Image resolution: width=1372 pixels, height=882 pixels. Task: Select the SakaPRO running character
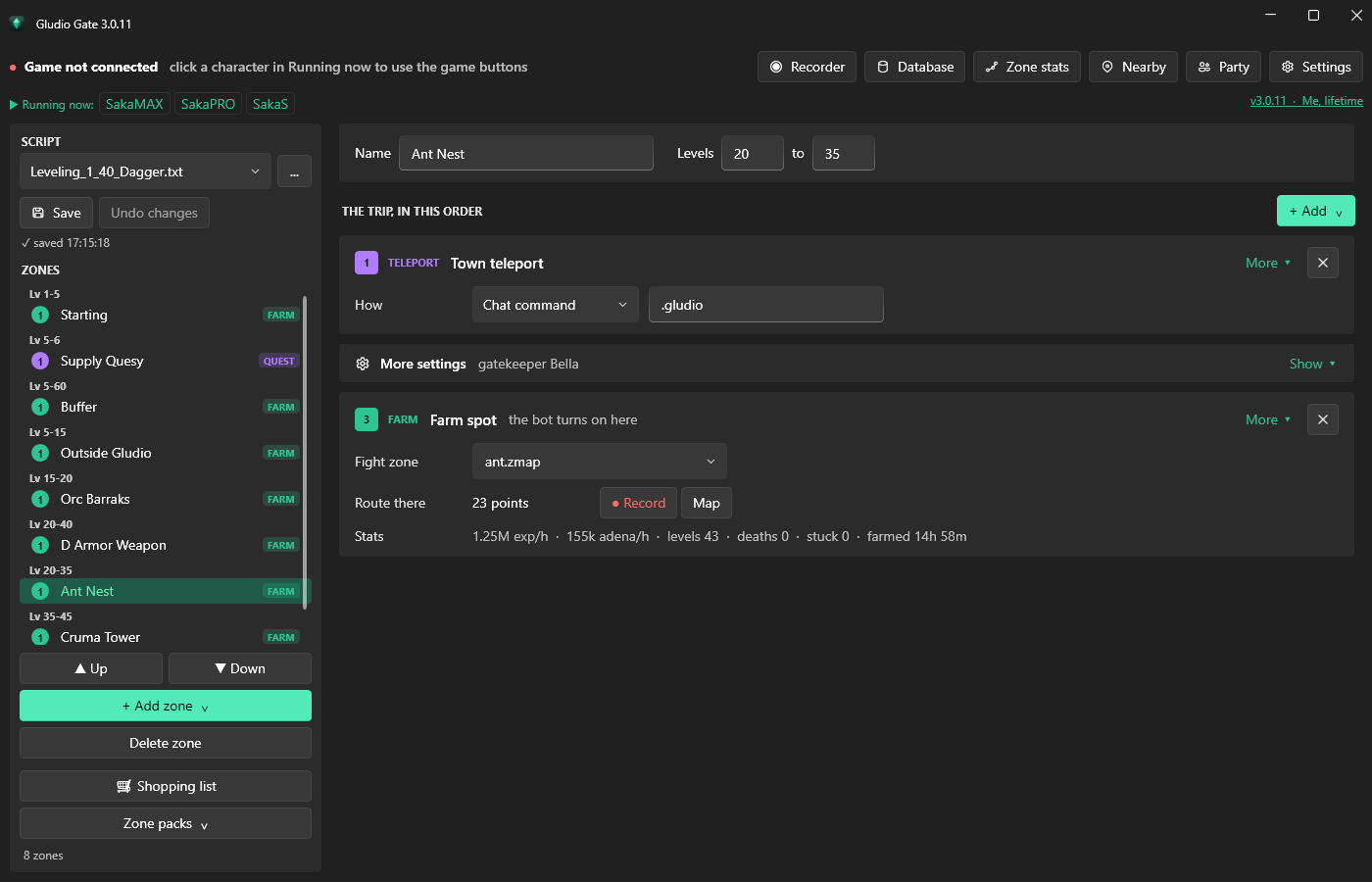click(208, 104)
